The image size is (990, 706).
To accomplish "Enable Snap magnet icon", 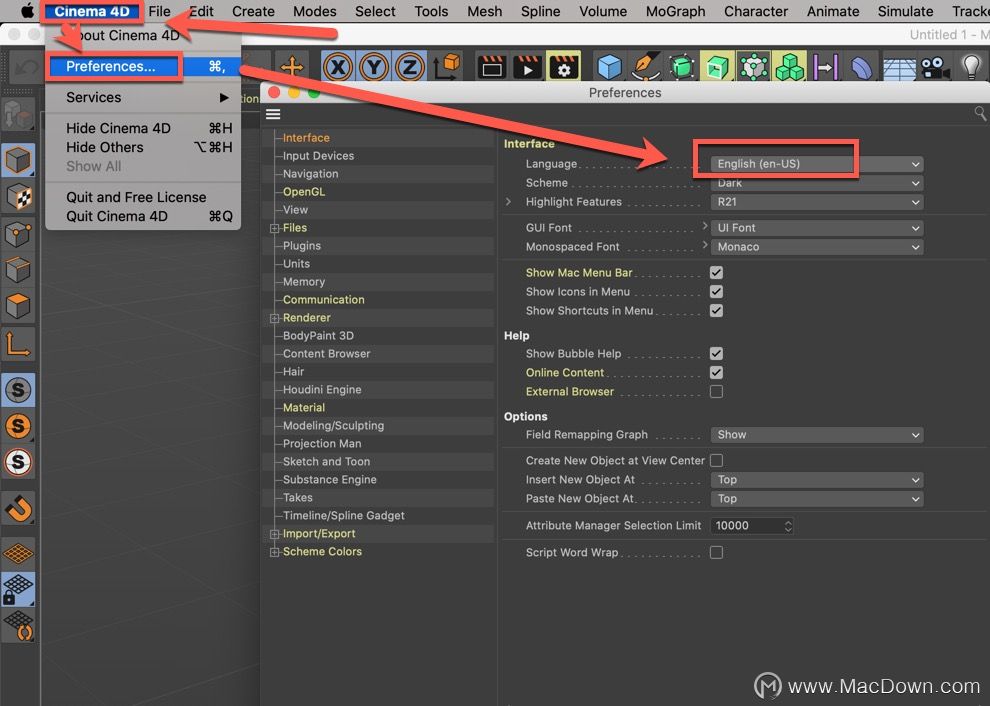I will pyautogui.click(x=18, y=508).
